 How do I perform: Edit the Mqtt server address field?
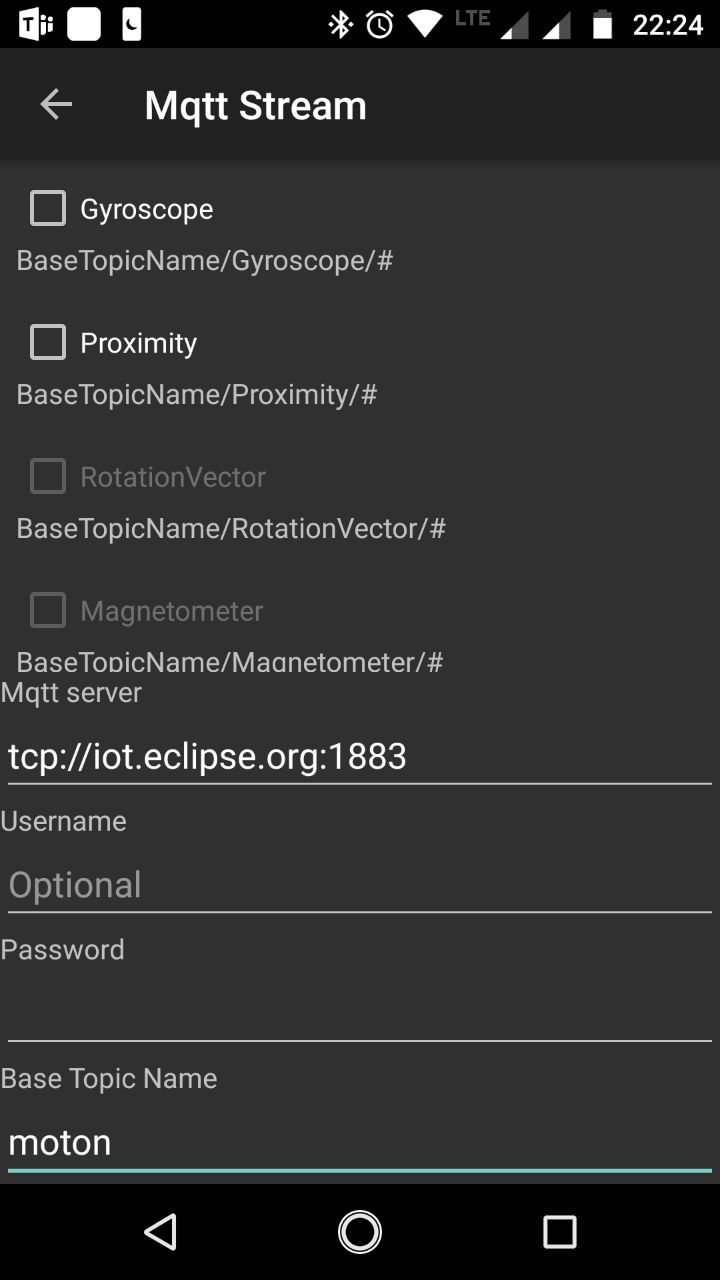(x=360, y=757)
